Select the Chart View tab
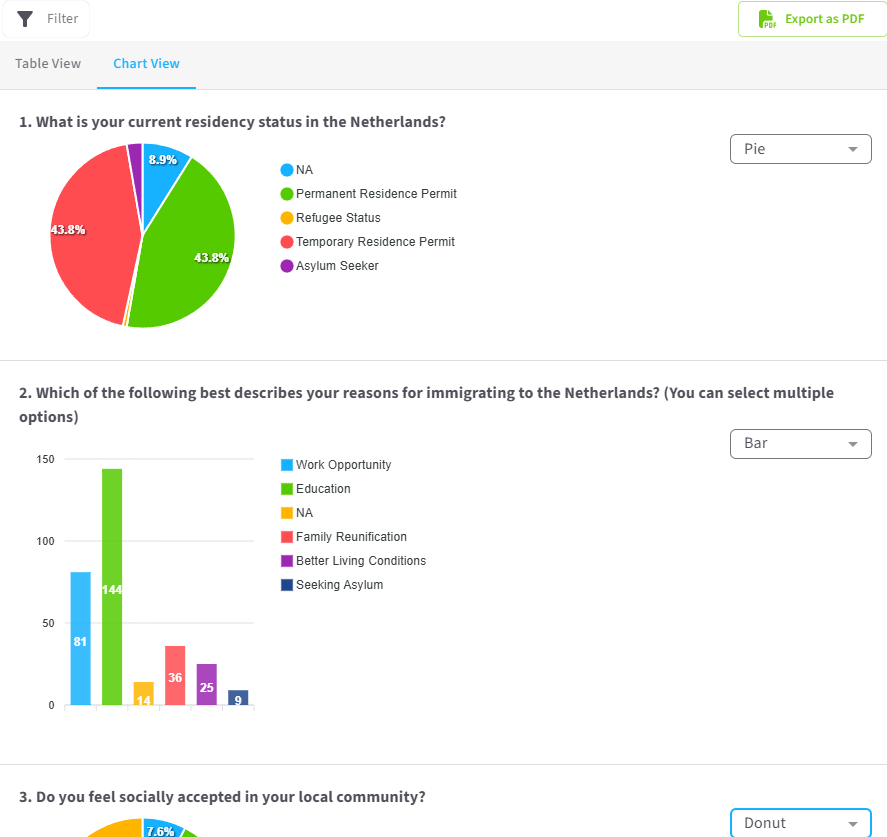Screen dimensions: 887x837 point(147,63)
